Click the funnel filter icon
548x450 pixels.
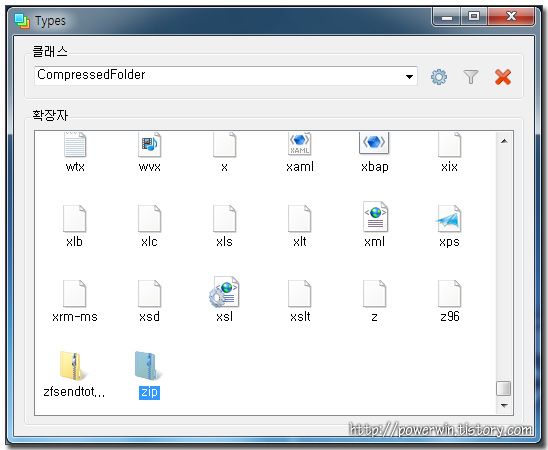tap(470, 77)
